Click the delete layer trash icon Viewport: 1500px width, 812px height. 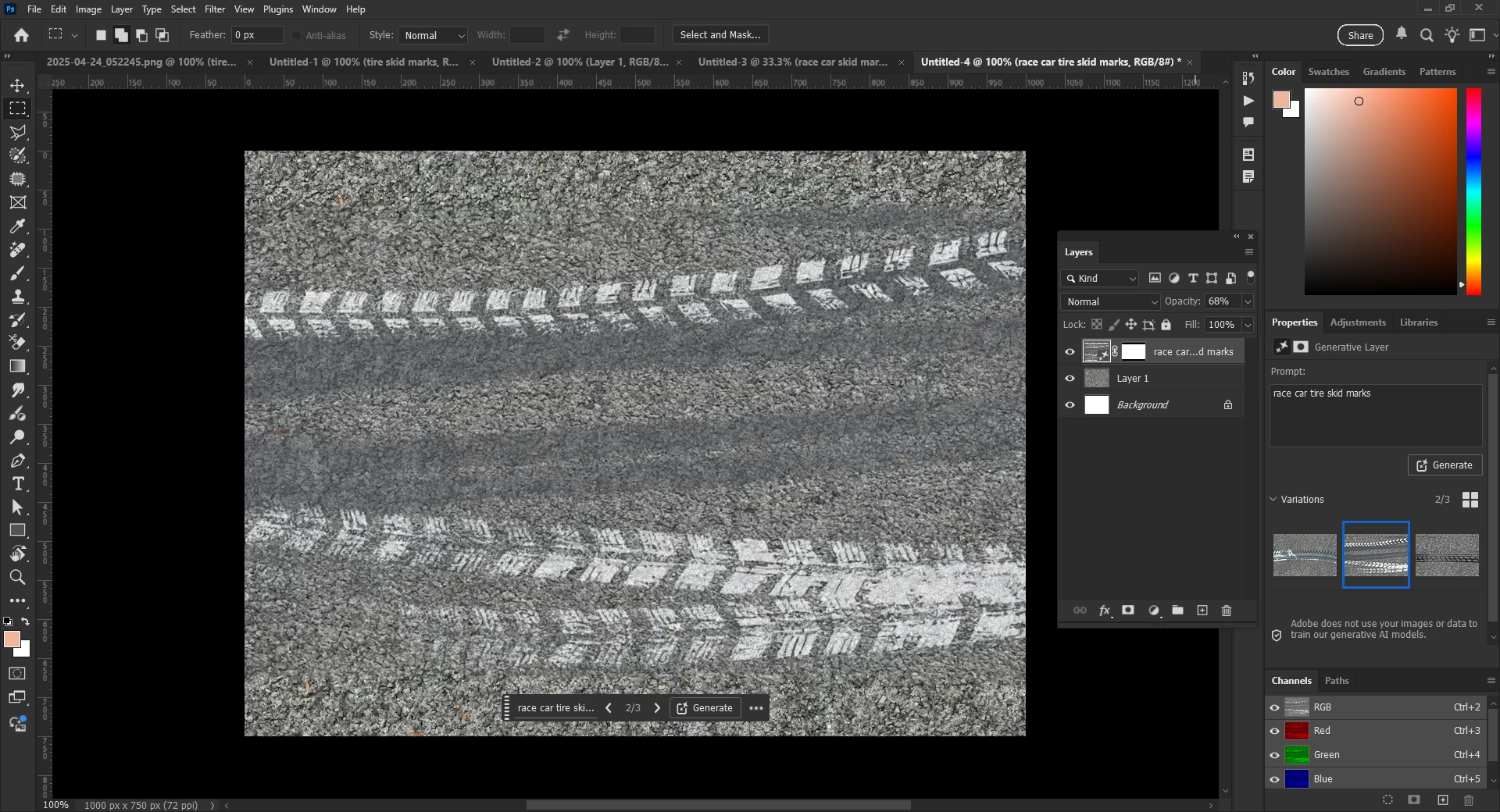click(1226, 611)
